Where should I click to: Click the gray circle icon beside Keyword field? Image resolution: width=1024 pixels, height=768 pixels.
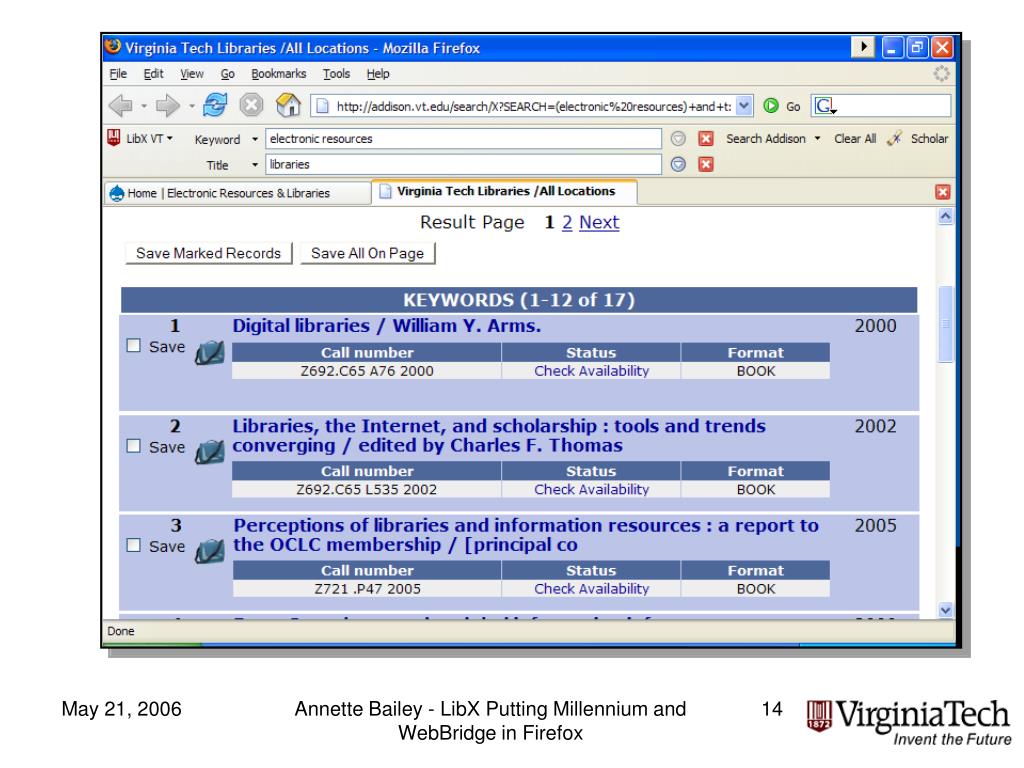coord(679,138)
